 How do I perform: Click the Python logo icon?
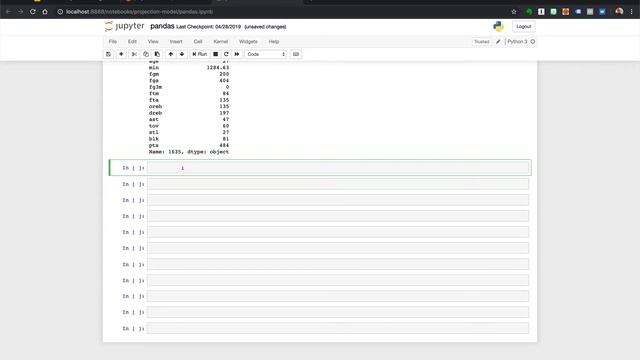click(x=498, y=27)
